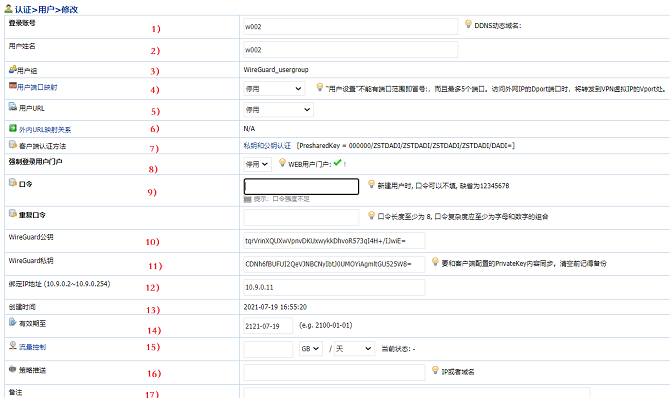Click the WireGuard_usergroup text
The width and height of the screenshot is (670, 398).
(276, 70)
